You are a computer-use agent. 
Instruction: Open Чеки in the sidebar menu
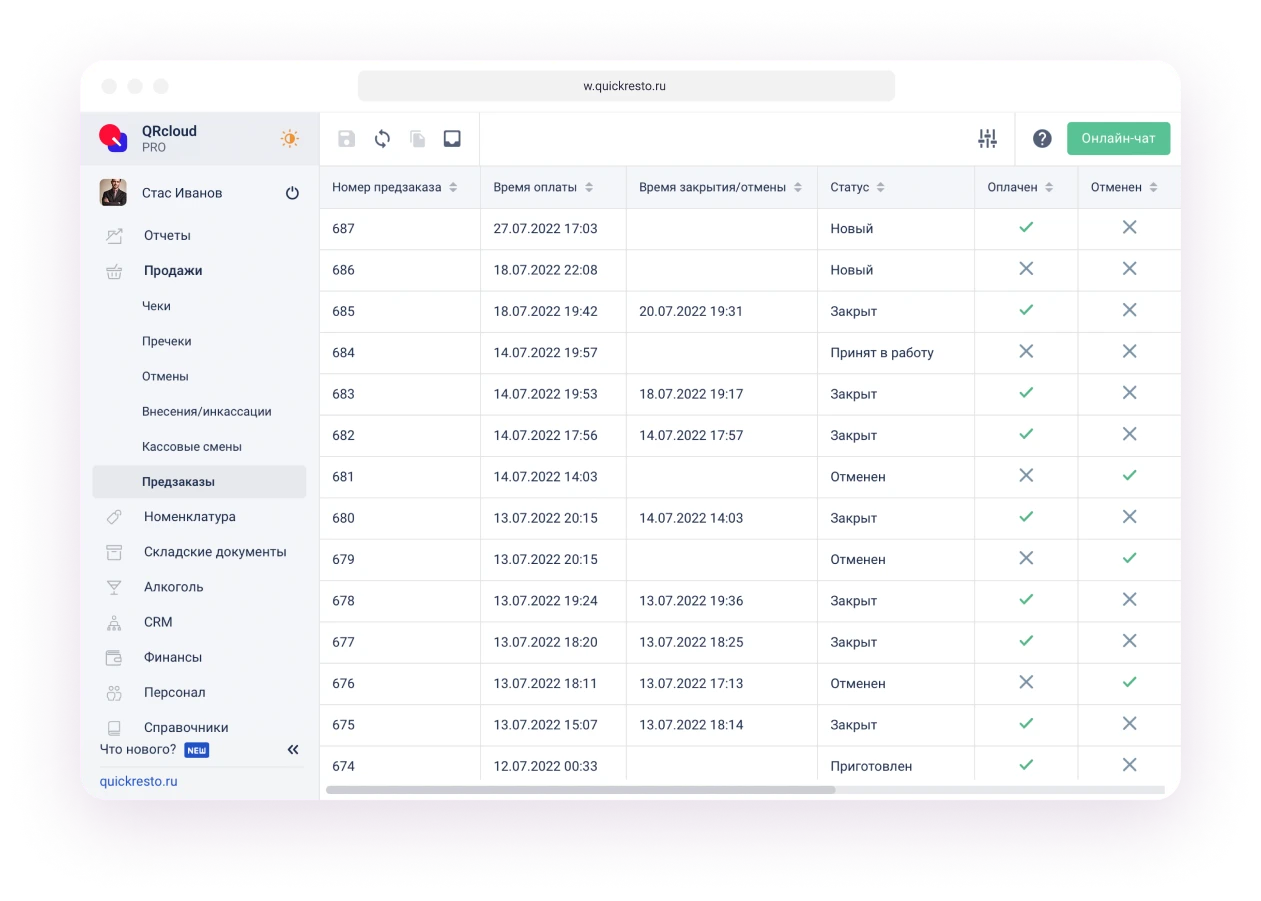coord(156,306)
